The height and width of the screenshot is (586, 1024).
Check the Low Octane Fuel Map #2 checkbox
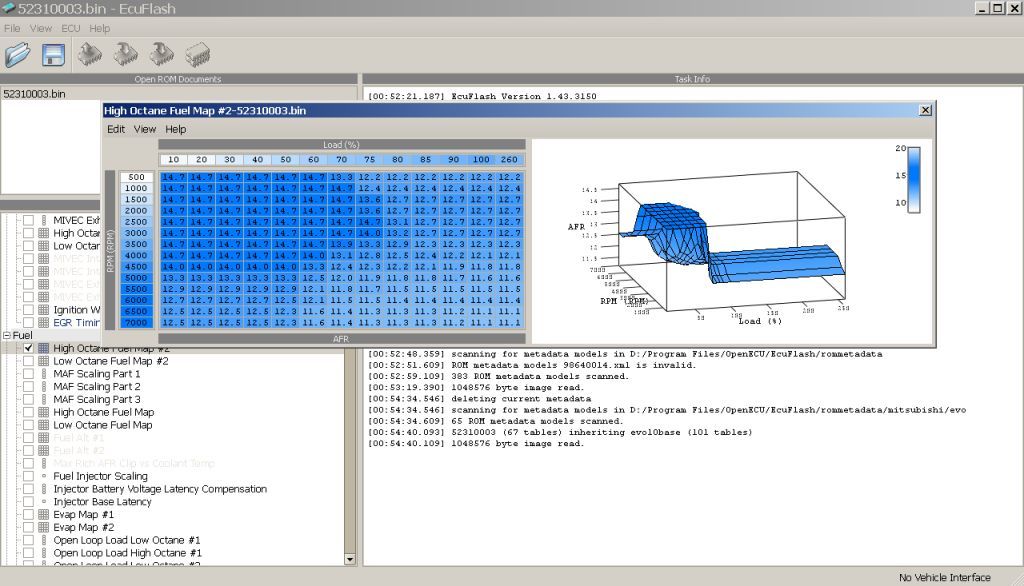28,361
